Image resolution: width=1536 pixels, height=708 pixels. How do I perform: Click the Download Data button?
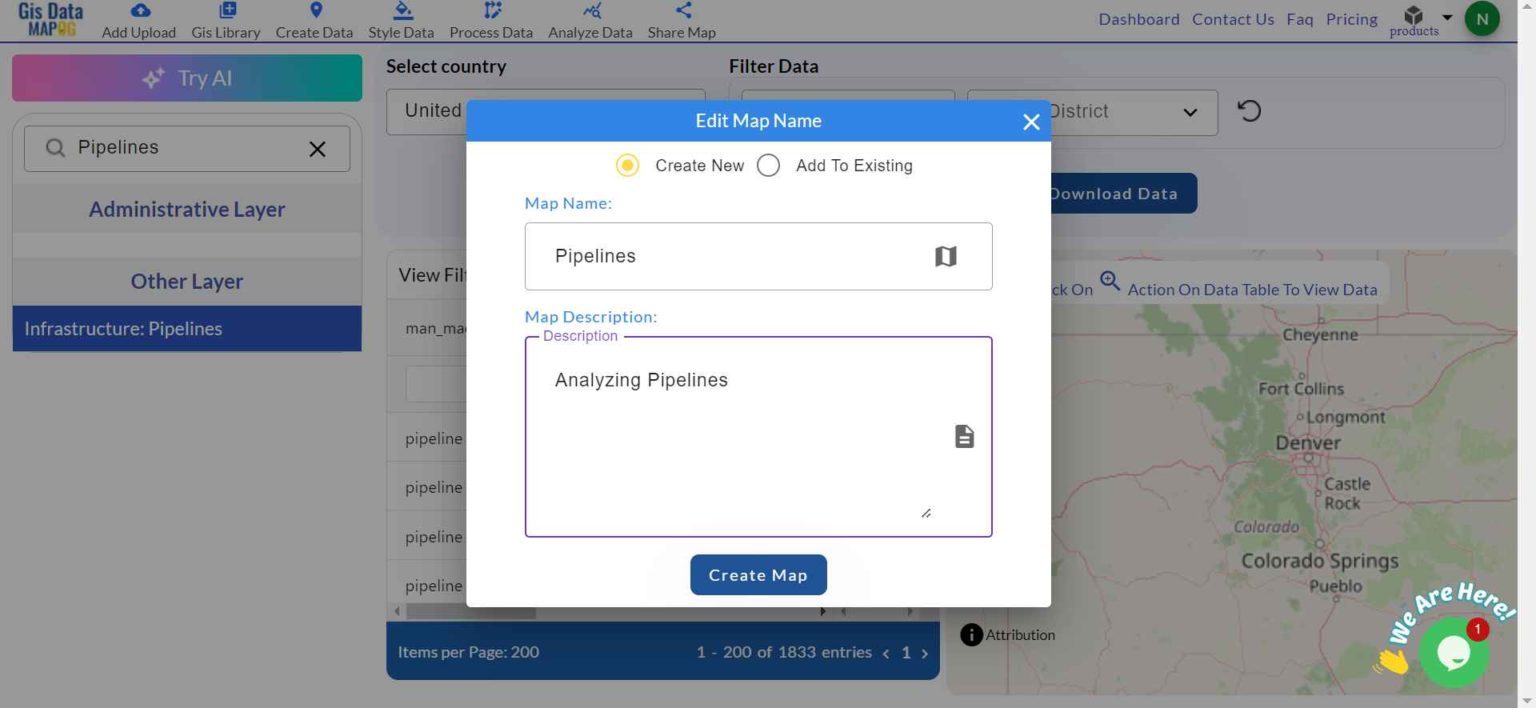pos(1113,194)
